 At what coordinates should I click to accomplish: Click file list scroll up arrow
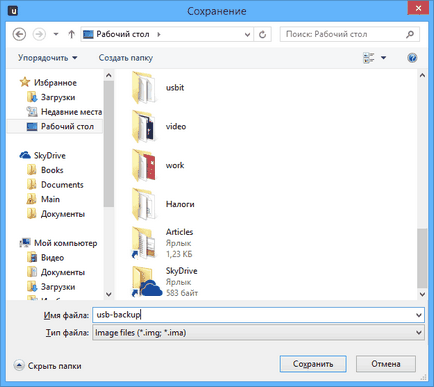coord(422,76)
